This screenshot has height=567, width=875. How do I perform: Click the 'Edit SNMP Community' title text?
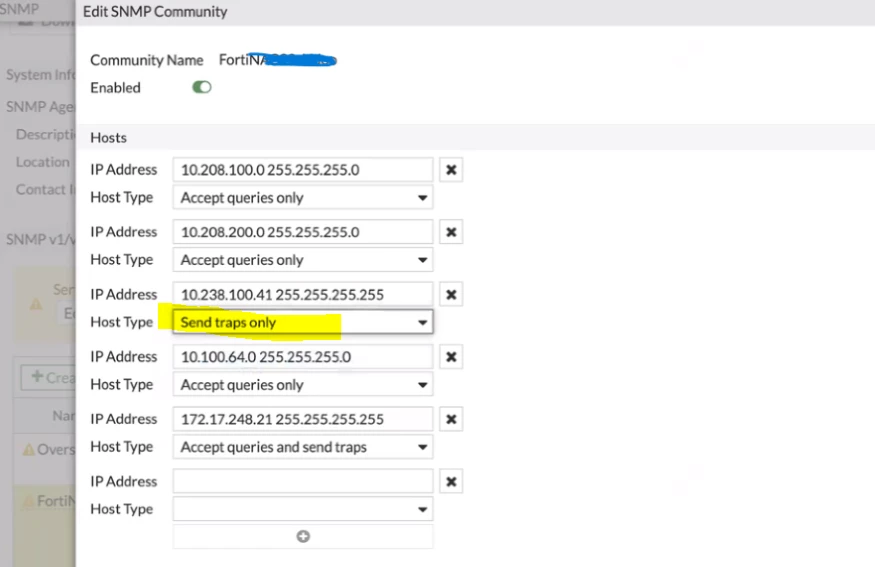tap(155, 12)
